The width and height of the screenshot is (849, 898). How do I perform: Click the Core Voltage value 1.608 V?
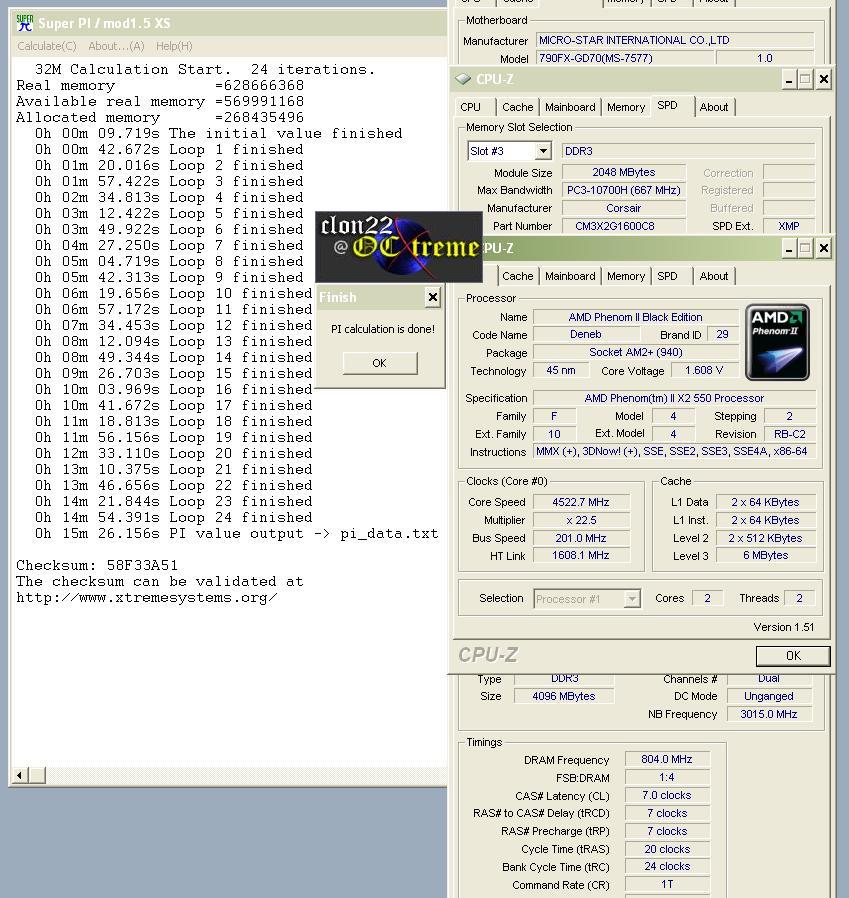pyautogui.click(x=704, y=371)
